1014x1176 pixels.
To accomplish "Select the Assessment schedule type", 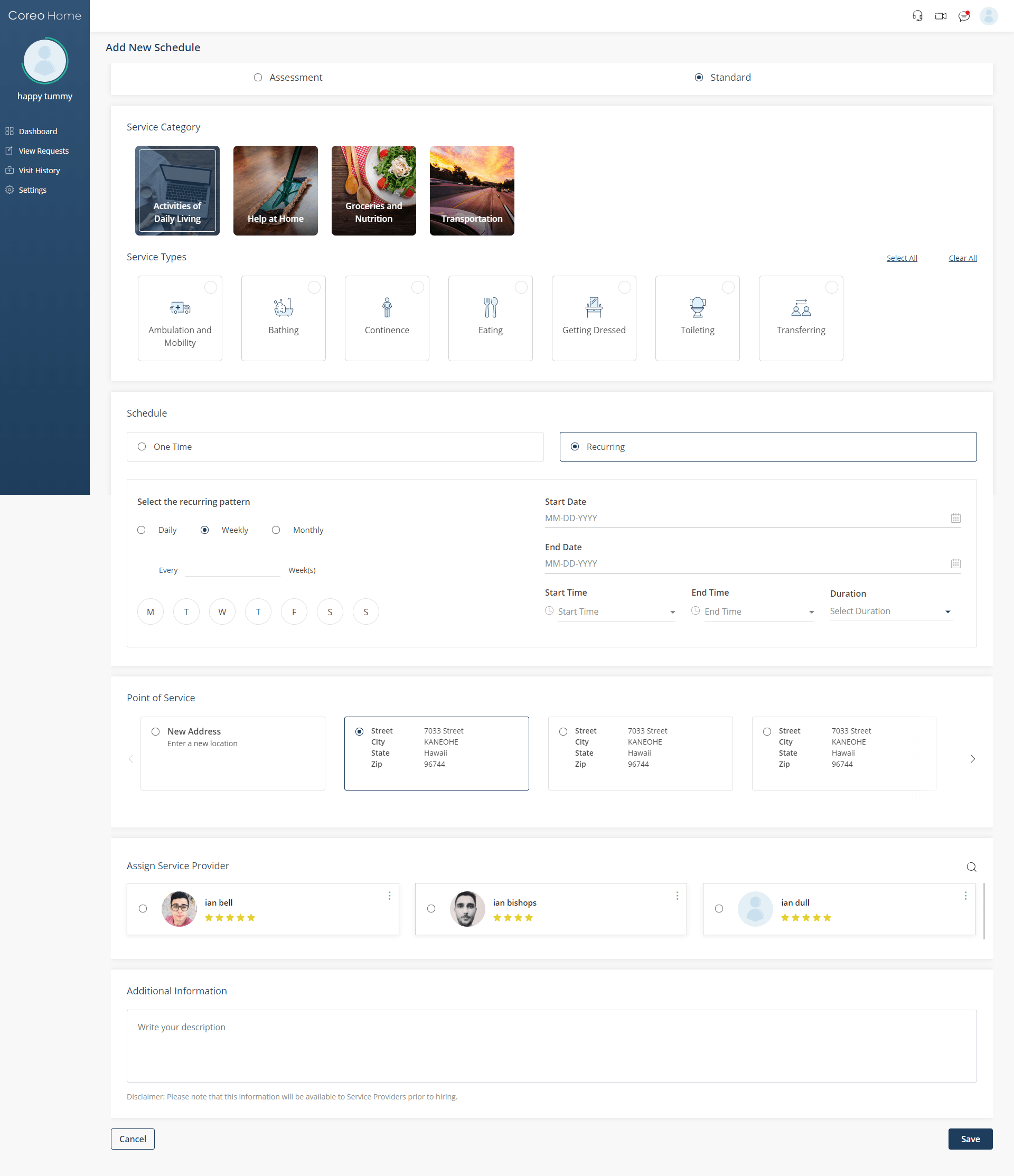I will click(x=257, y=77).
